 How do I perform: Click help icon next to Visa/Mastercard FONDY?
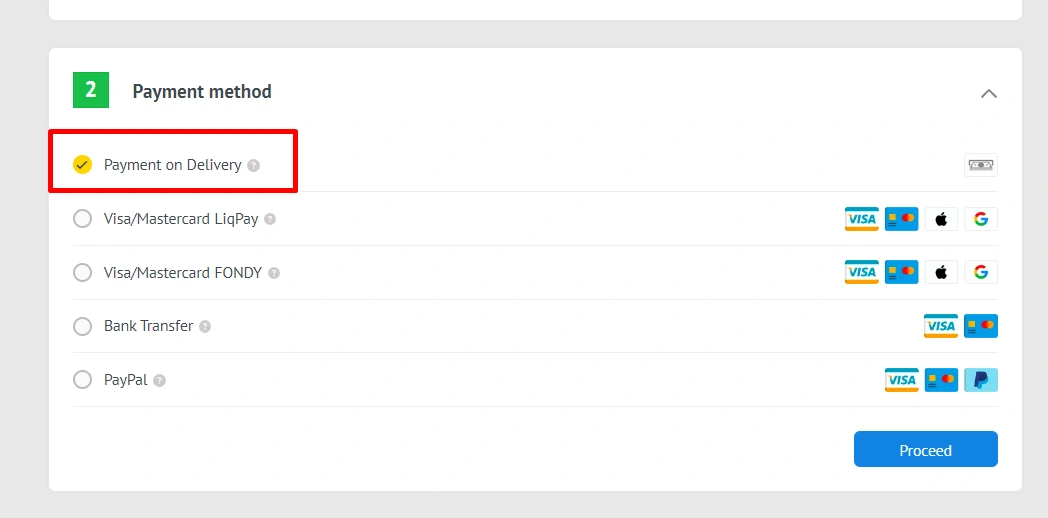tap(274, 273)
